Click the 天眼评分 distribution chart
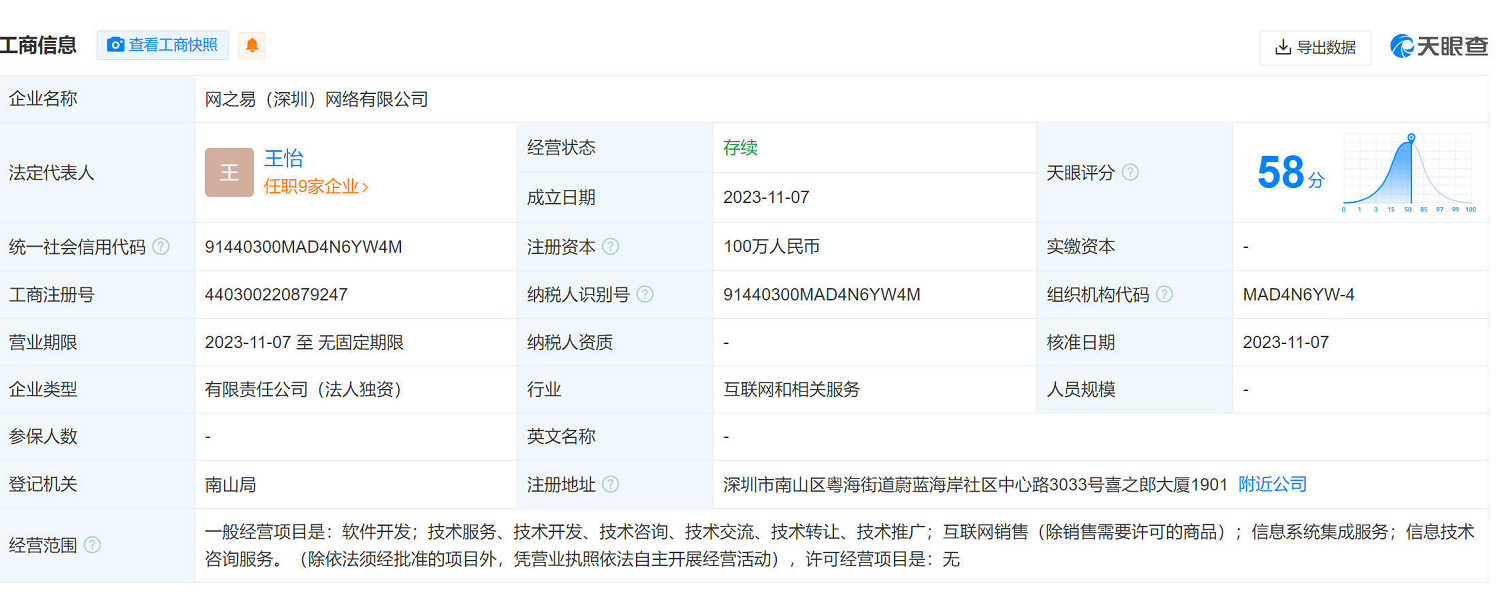Image resolution: width=1500 pixels, height=609 pixels. [x=1409, y=172]
